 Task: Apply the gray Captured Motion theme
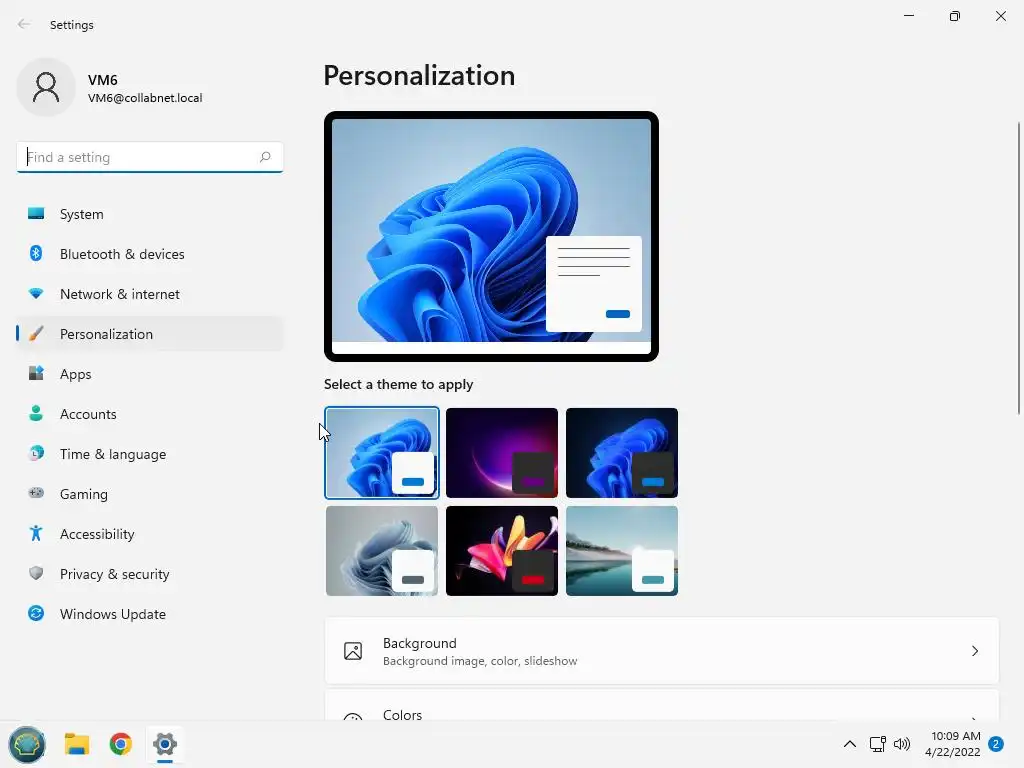(x=382, y=551)
